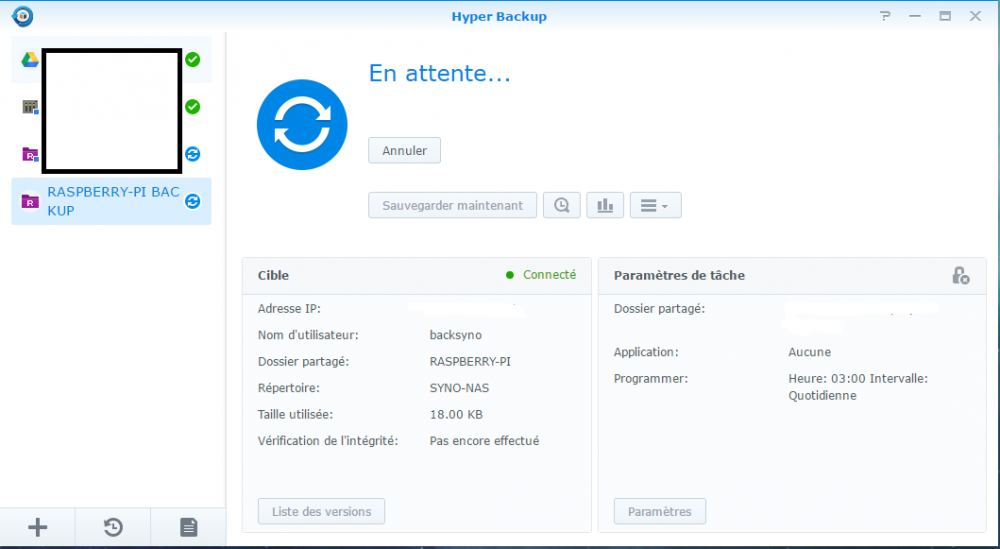Click the directory value SYNO-NAS
This screenshot has height=549, width=1000.
click(x=460, y=388)
